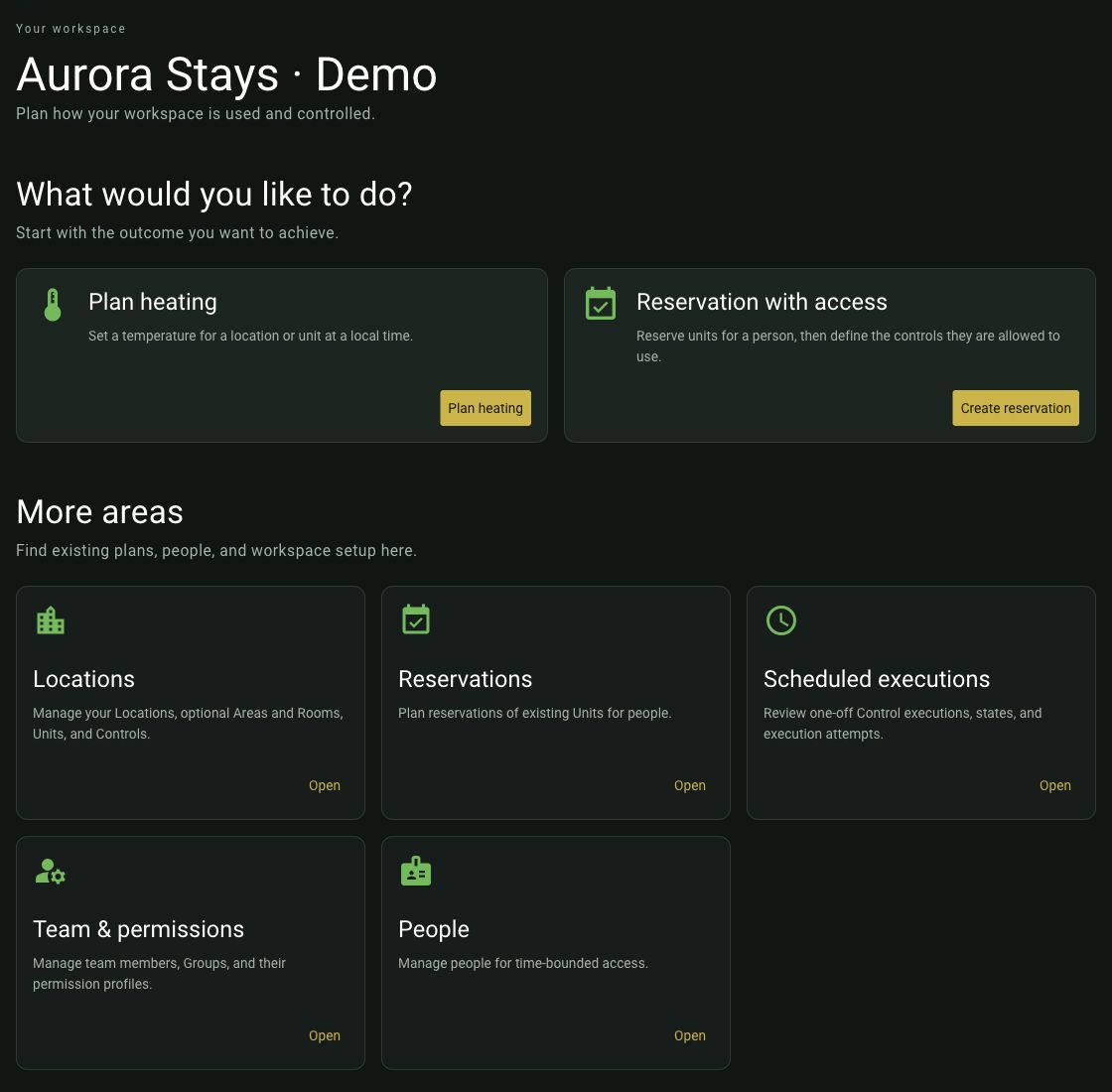Image resolution: width=1112 pixels, height=1092 pixels.
Task: Click the Reservations card heading
Action: pos(466,679)
